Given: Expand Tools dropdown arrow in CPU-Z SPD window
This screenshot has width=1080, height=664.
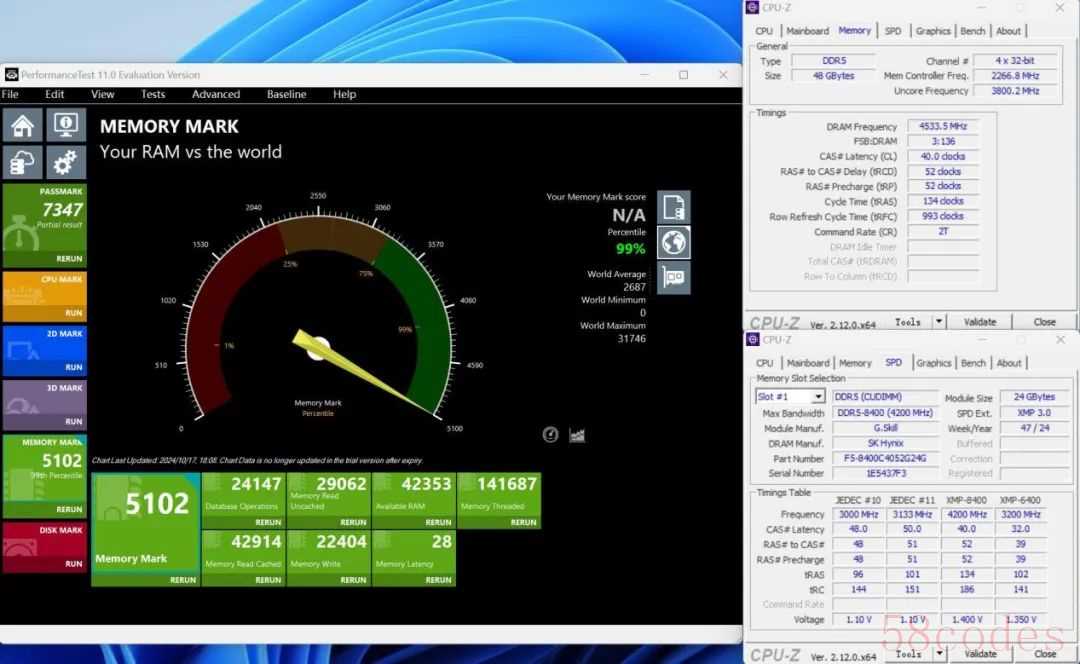Looking at the screenshot, I should pos(938,654).
